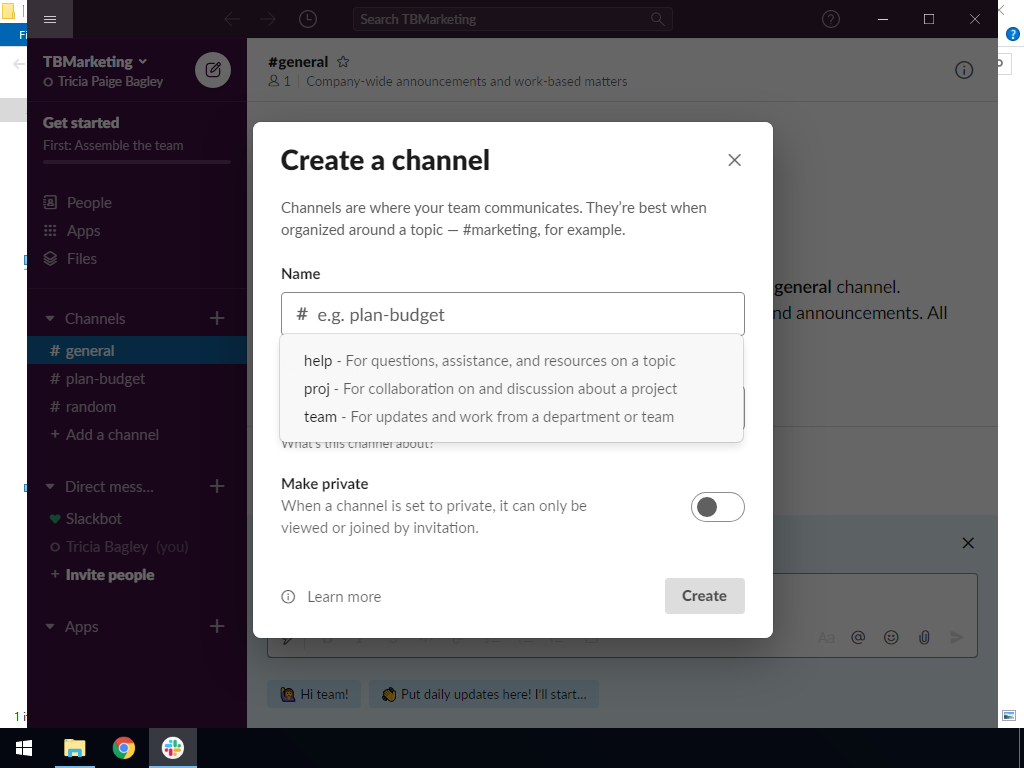
Task: Click the Put daily updates here suggestion
Action: pos(484,694)
